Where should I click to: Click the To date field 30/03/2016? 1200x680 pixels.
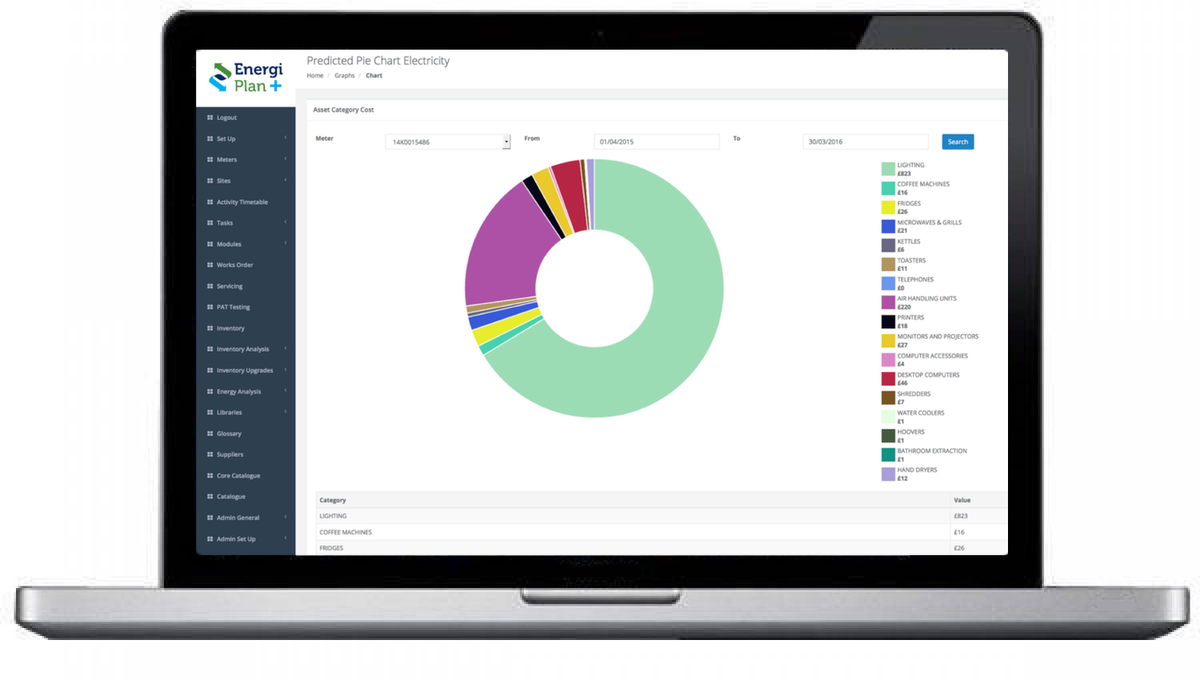click(x=866, y=142)
